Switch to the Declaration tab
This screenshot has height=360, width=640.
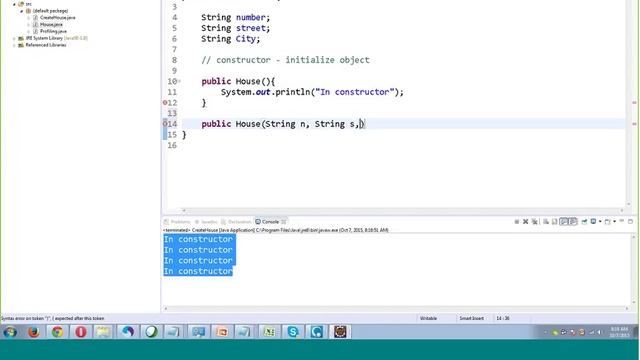coord(236,222)
